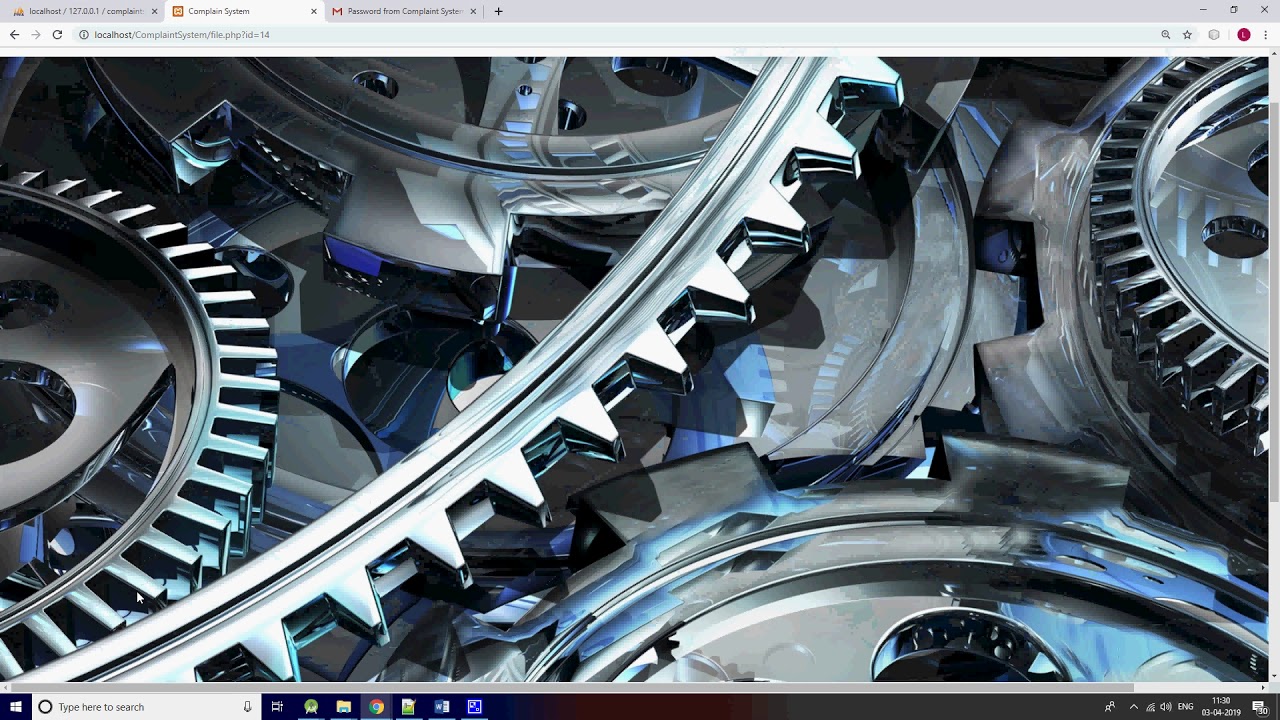Open the grey cube extension icon
Image resolution: width=1280 pixels, height=720 pixels.
(x=1214, y=34)
